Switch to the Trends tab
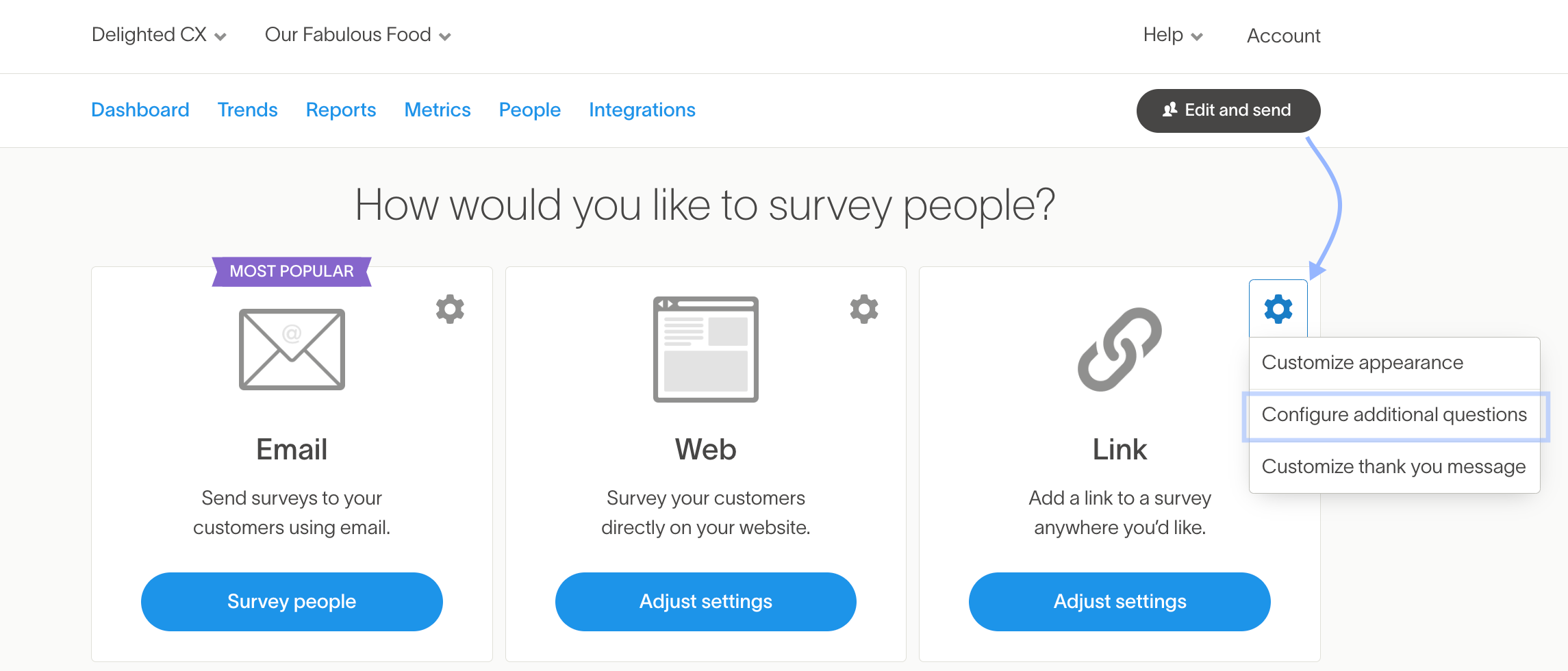This screenshot has width=1568, height=671. click(247, 110)
